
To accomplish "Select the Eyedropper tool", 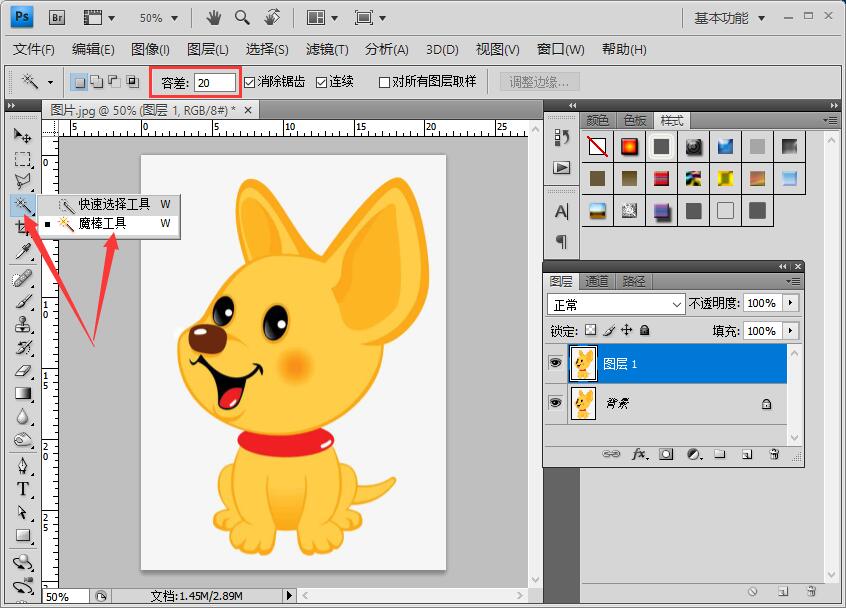I will coord(22,251).
